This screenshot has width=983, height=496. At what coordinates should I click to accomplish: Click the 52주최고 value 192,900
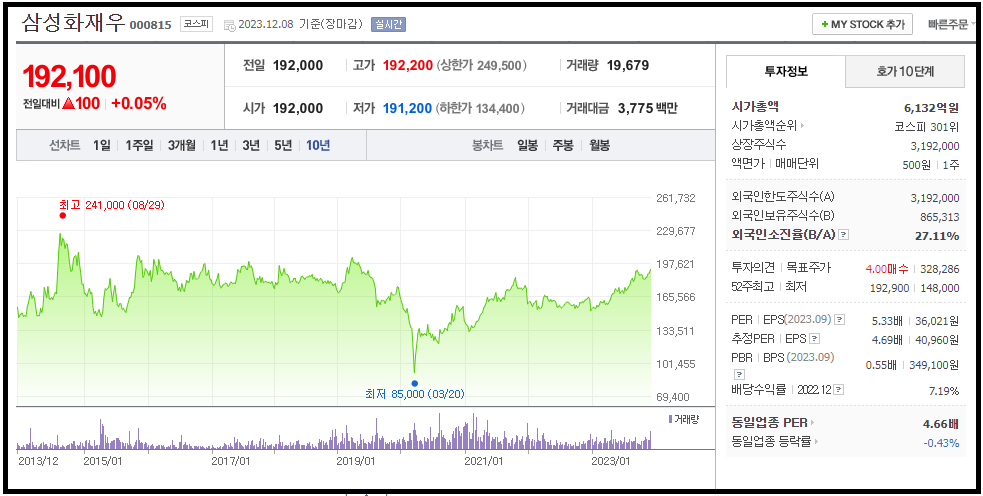(890, 288)
